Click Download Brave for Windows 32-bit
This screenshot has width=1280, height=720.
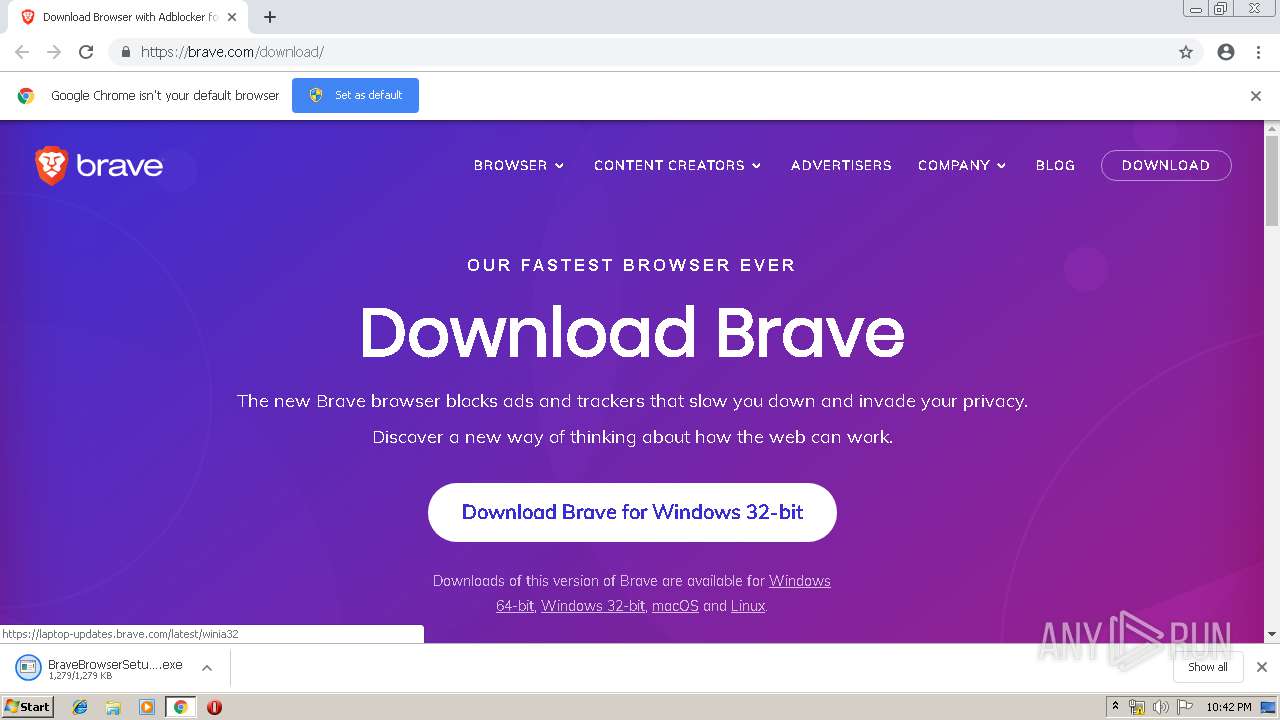pyautogui.click(x=632, y=512)
